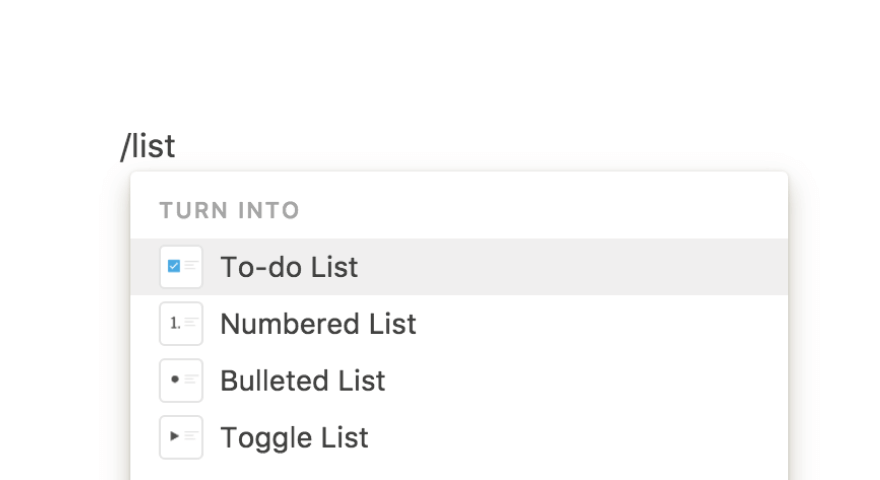Click the Numbered List icon

[181, 324]
